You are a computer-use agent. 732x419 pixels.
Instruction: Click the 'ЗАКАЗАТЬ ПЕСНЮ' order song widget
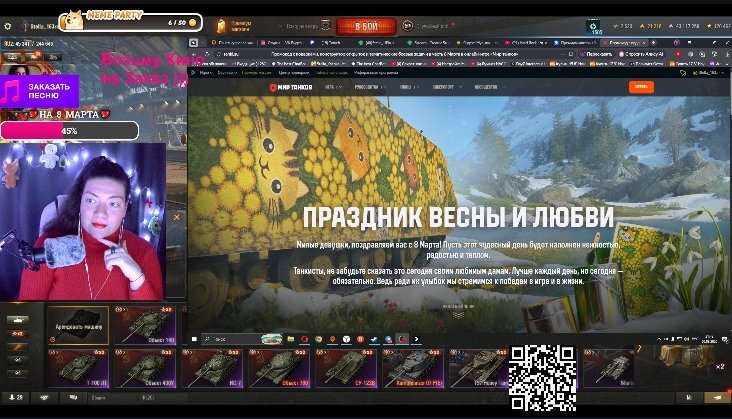point(40,91)
